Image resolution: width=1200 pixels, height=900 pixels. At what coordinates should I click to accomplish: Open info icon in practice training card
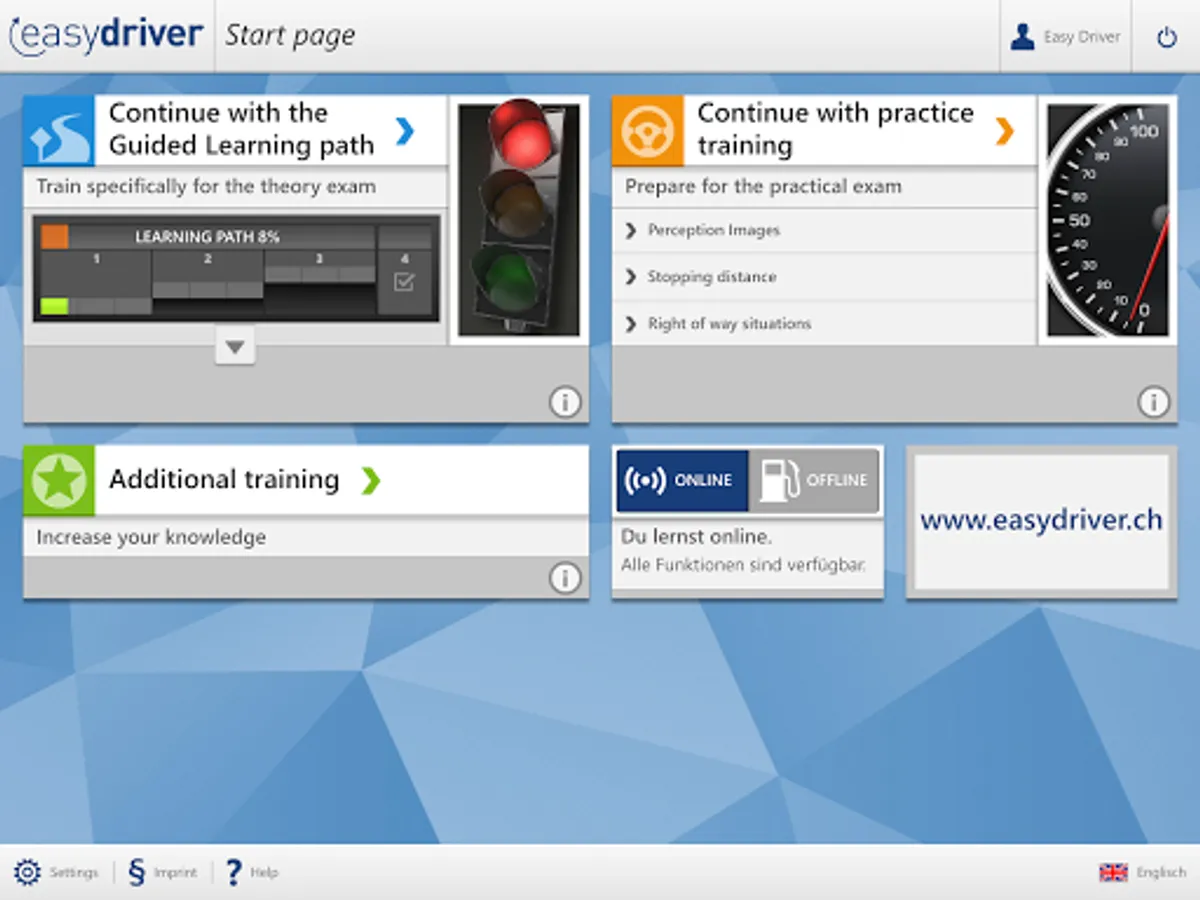[1153, 402]
